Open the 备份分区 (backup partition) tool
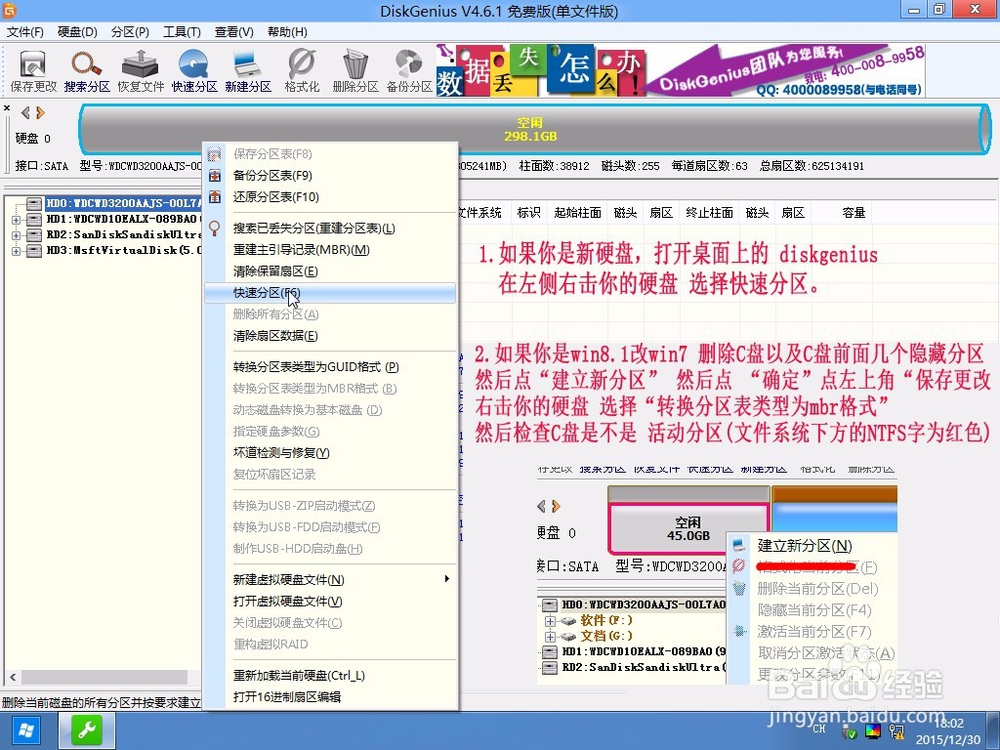This screenshot has height=750, width=1000. click(x=408, y=68)
